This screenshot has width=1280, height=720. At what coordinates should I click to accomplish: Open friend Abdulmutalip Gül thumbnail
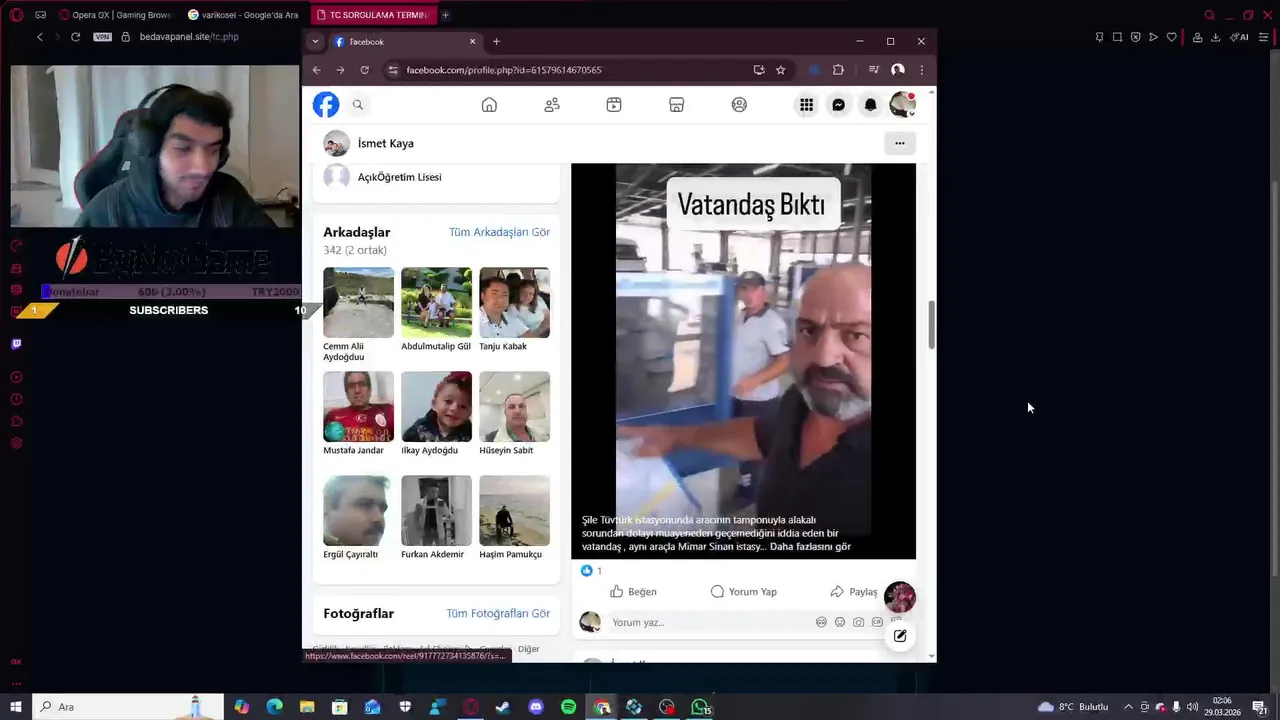point(436,302)
